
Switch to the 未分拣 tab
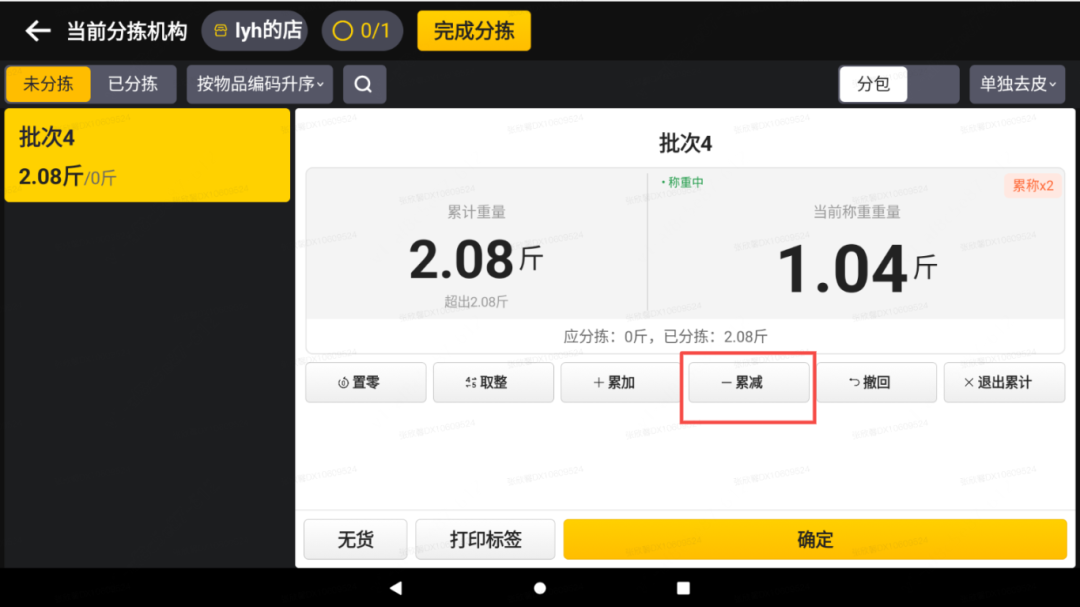pyautogui.click(x=48, y=84)
